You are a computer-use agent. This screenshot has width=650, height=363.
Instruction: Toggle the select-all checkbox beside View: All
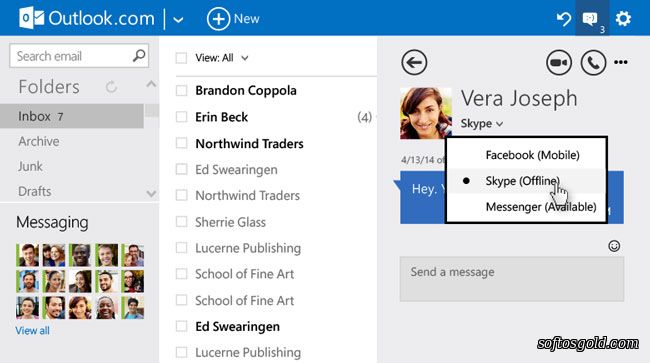(181, 58)
